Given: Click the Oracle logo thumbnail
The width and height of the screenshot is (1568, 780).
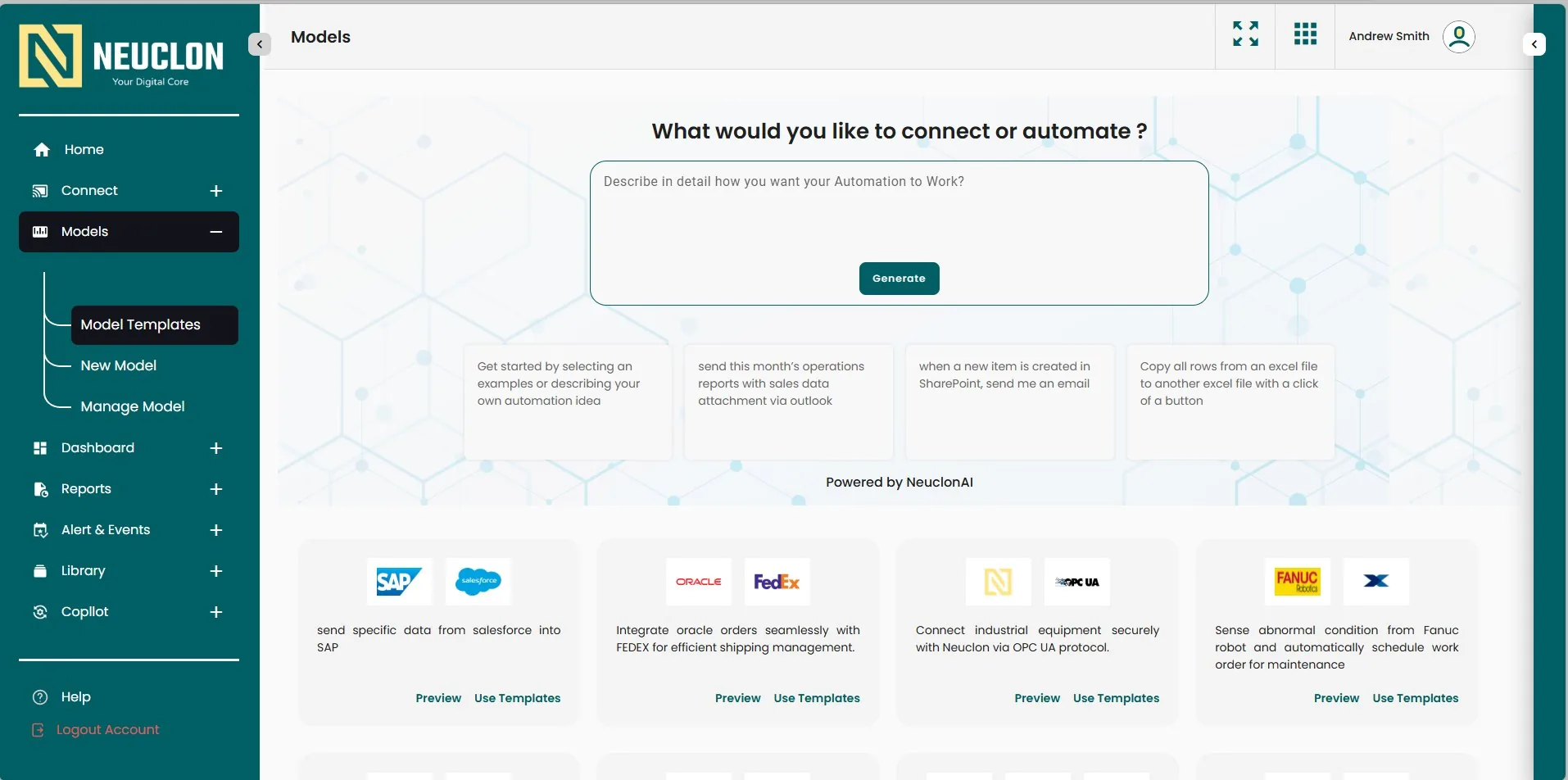Looking at the screenshot, I should [x=698, y=582].
